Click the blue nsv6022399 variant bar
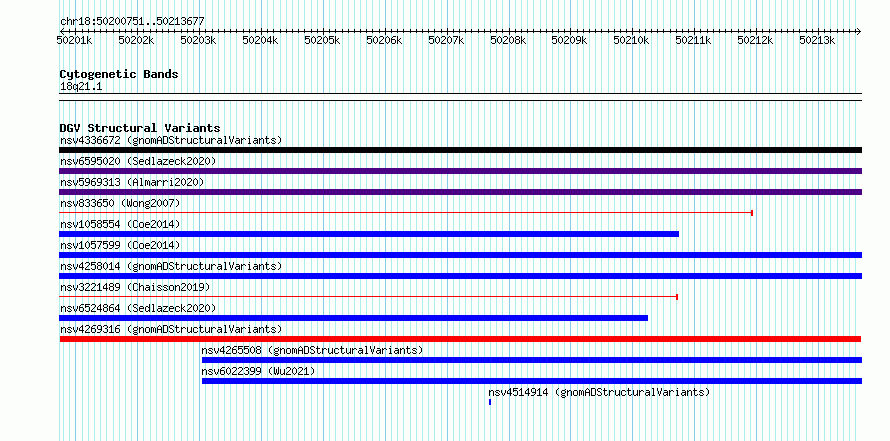890x441 pixels. (532, 381)
